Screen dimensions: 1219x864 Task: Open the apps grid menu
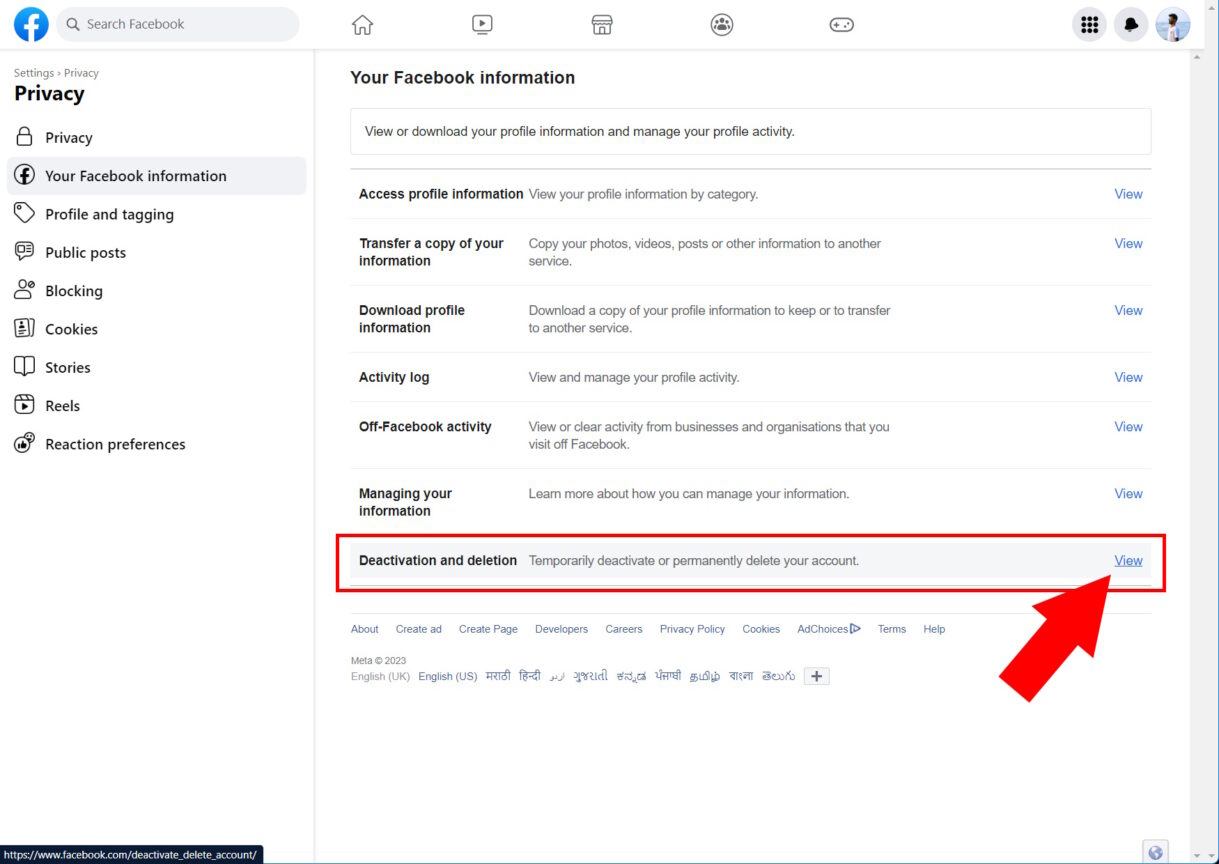tap(1089, 24)
